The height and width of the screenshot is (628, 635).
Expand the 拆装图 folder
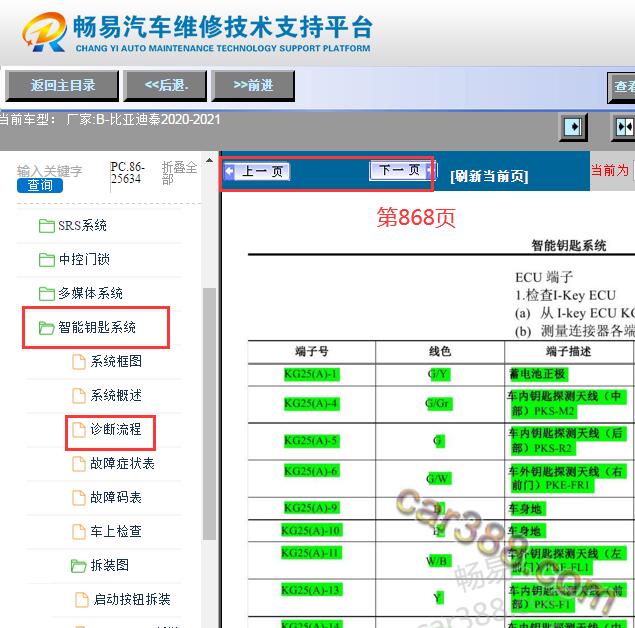109,565
